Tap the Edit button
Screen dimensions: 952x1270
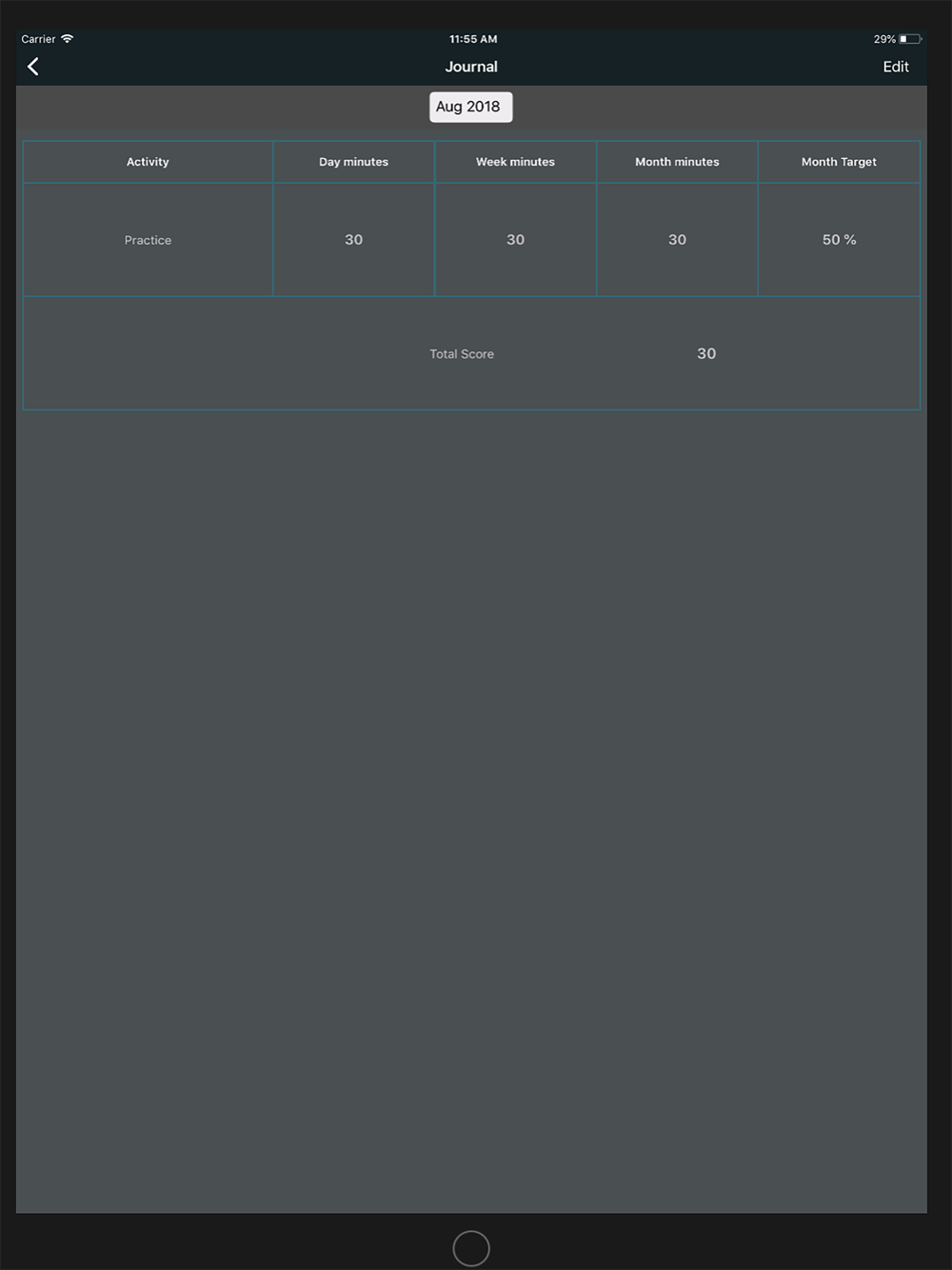coord(895,67)
